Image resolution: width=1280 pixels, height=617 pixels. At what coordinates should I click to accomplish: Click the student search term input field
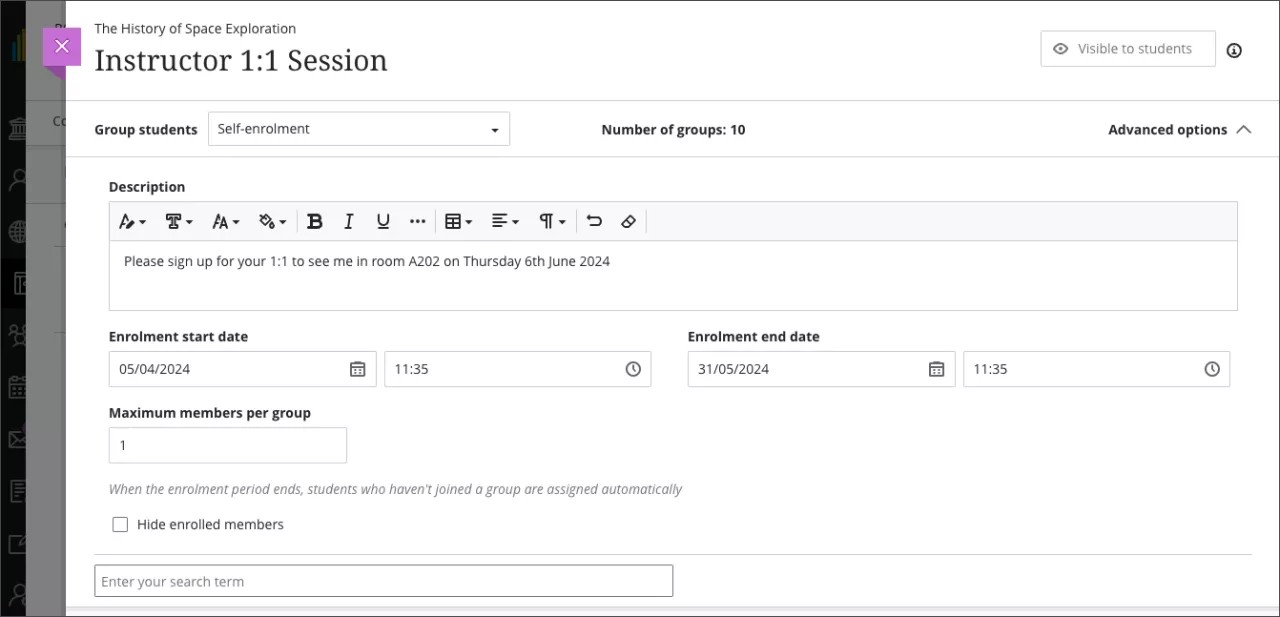click(383, 581)
